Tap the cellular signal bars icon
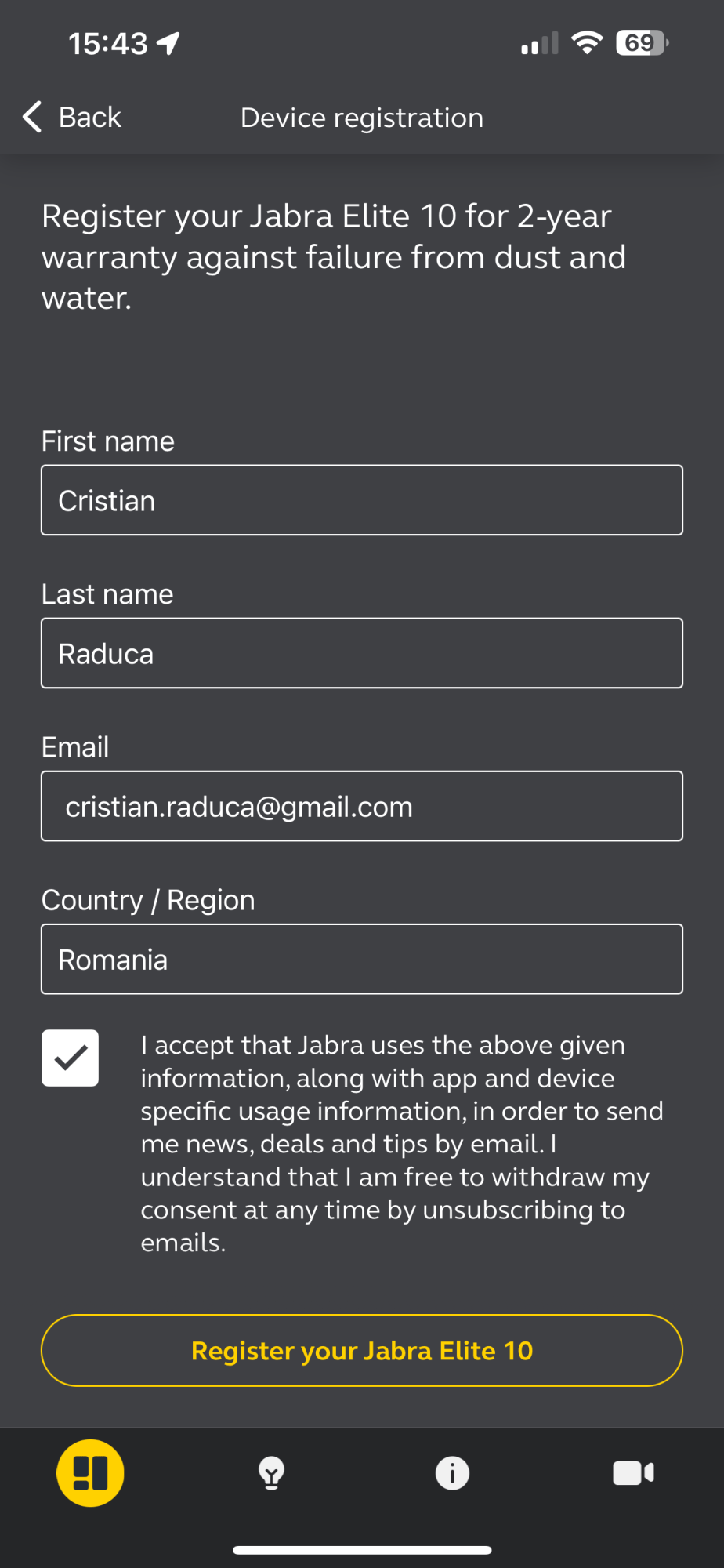 pyautogui.click(x=540, y=43)
